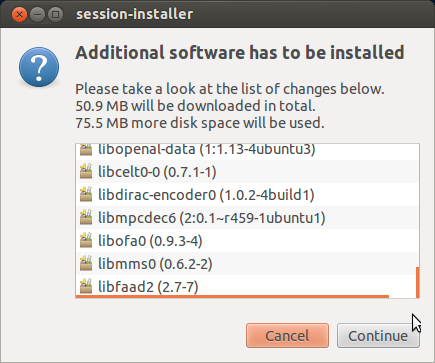435x363 pixels.
Task: Click the Continue button
Action: click(x=378, y=335)
